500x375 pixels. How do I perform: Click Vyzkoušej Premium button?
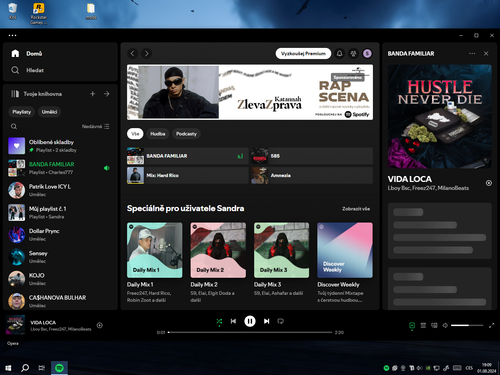click(303, 54)
